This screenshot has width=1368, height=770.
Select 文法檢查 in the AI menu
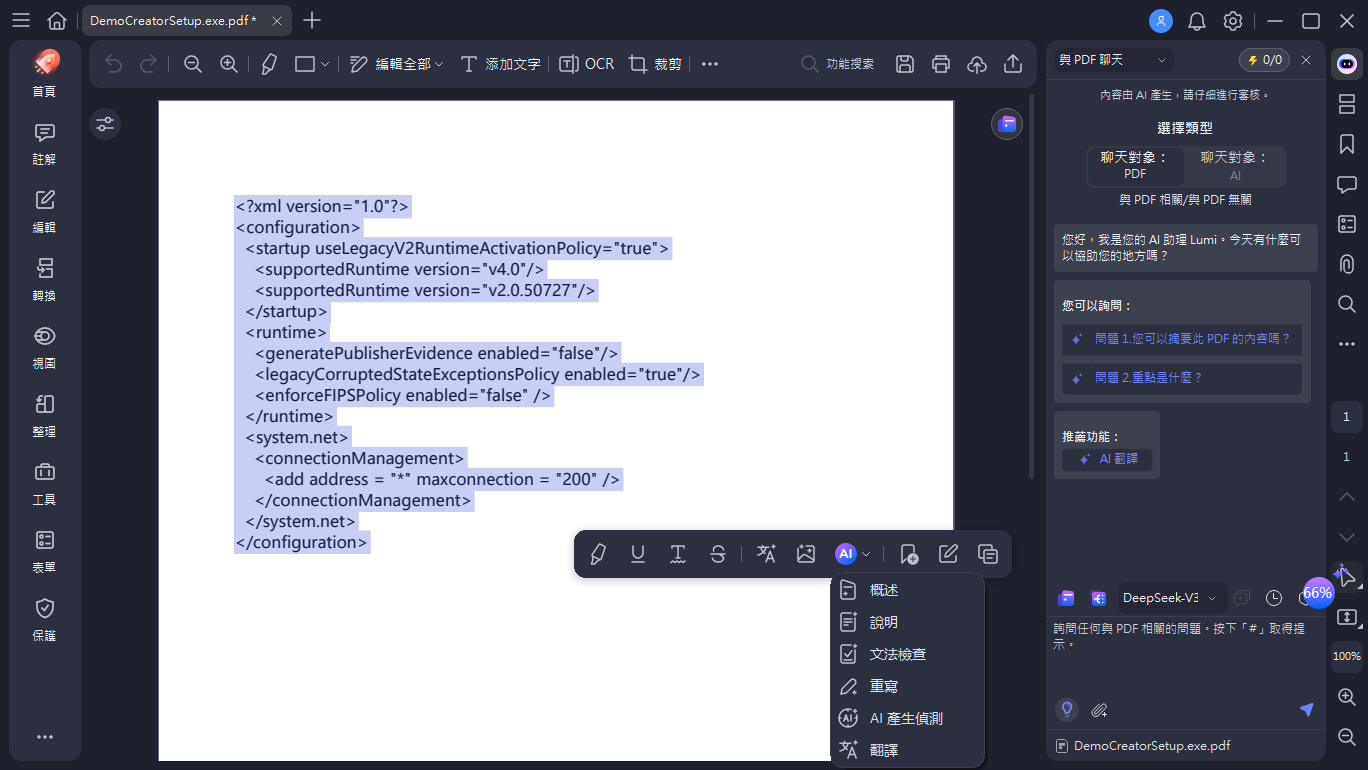(x=897, y=654)
